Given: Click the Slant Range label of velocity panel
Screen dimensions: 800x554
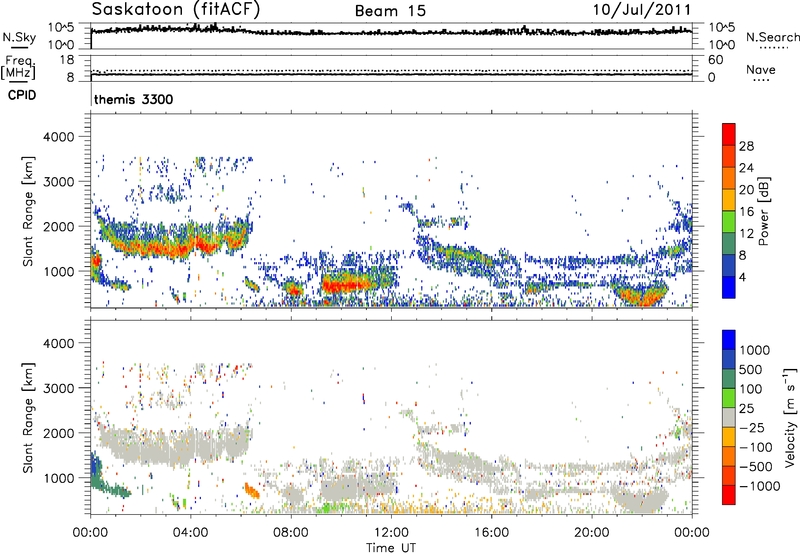Looking at the screenshot, I should [x=28, y=417].
